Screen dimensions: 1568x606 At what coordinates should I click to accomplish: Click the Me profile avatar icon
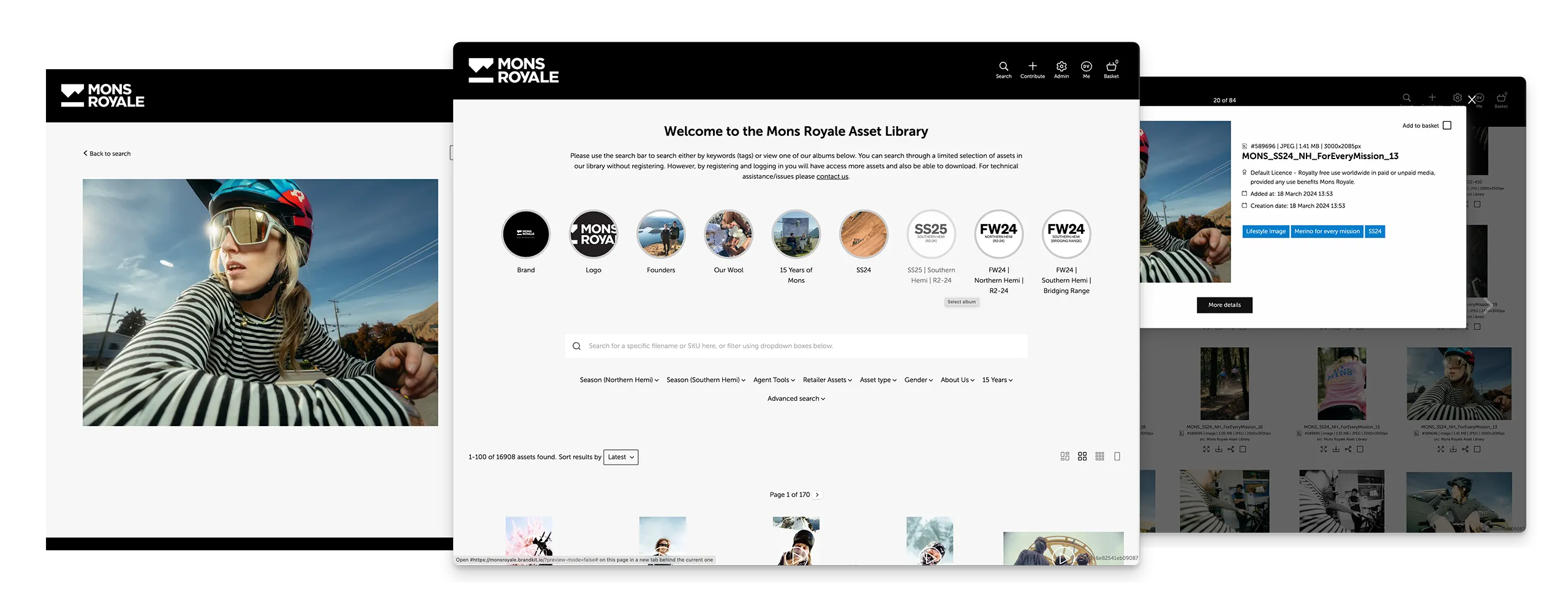click(x=1086, y=67)
